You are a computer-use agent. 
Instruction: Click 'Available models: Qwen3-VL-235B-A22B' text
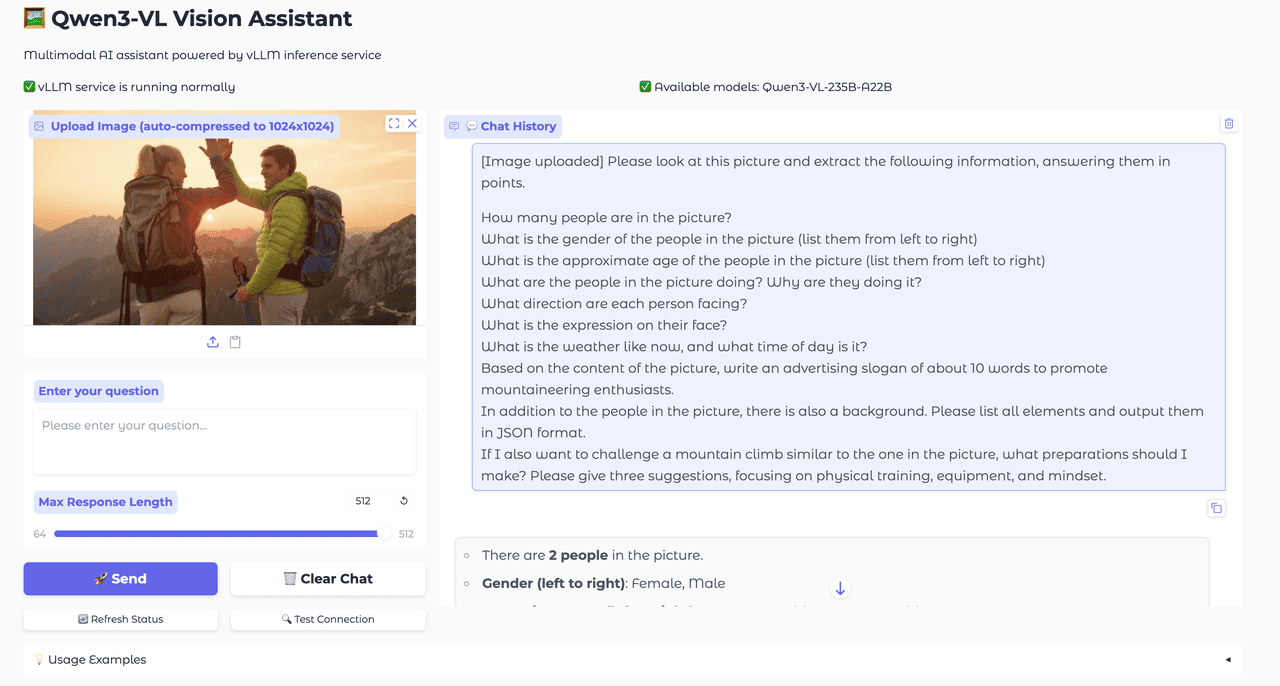point(765,87)
